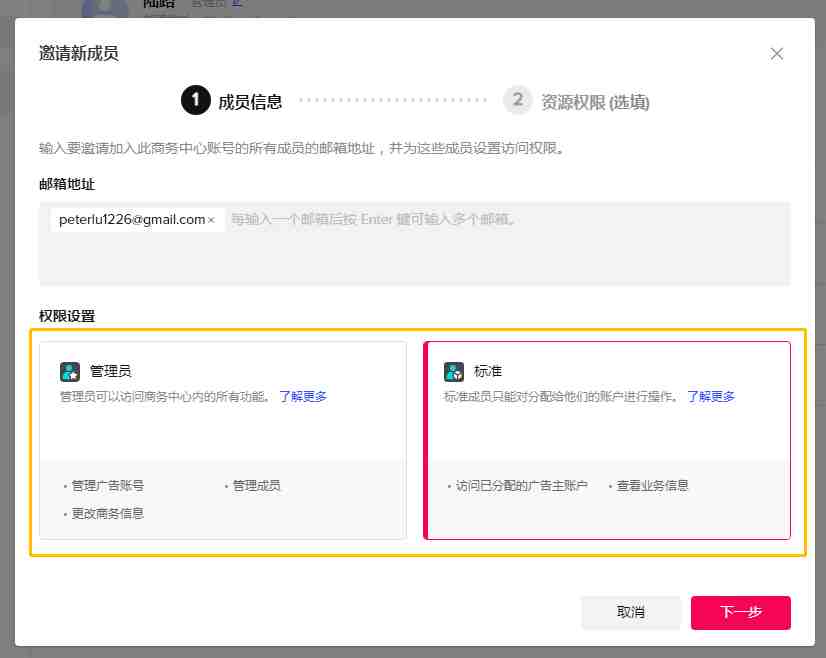Image resolution: width=826 pixels, height=658 pixels.
Task: Click the 管理员 role icon
Action: pyautogui.click(x=70, y=372)
